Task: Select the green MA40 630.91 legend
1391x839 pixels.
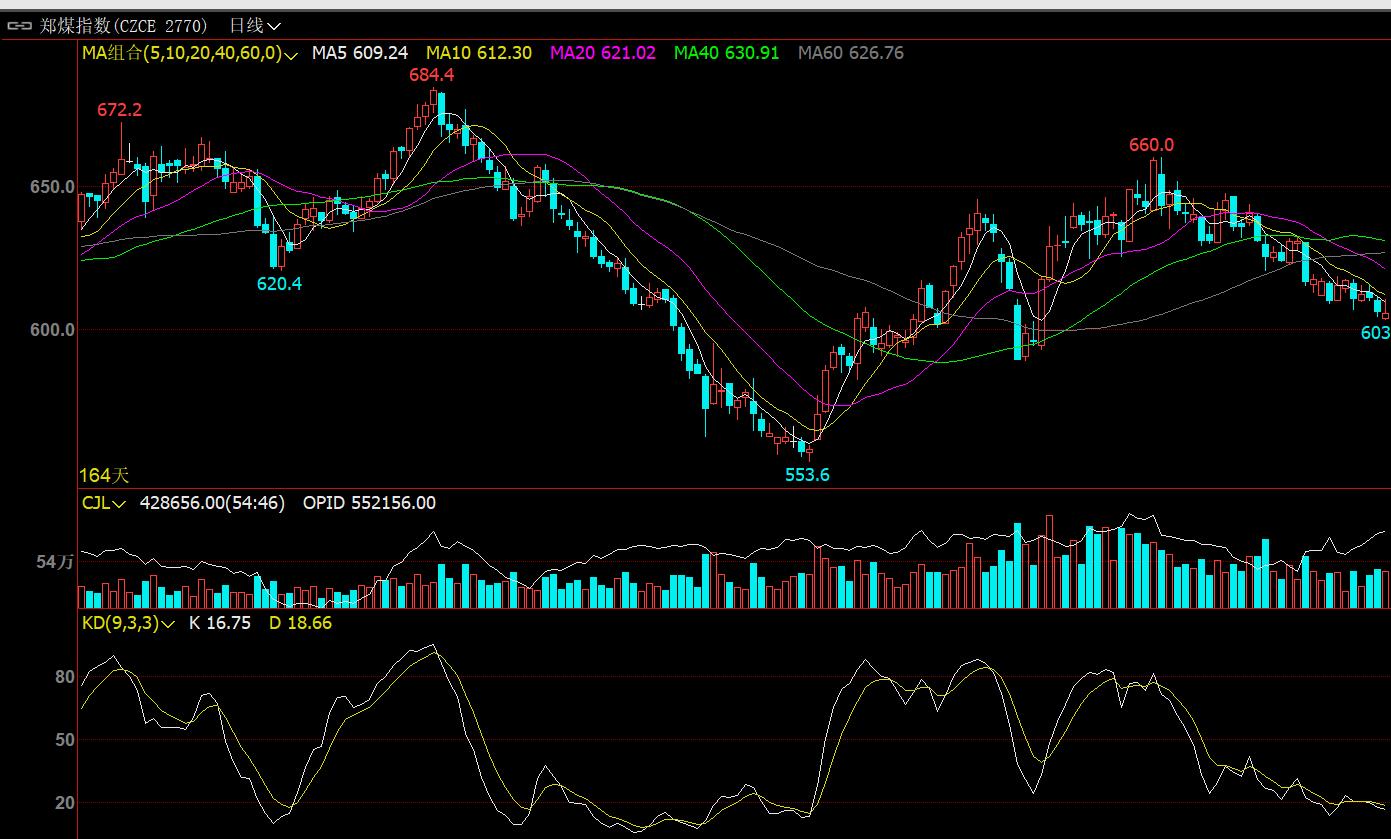Action: pyautogui.click(x=726, y=53)
